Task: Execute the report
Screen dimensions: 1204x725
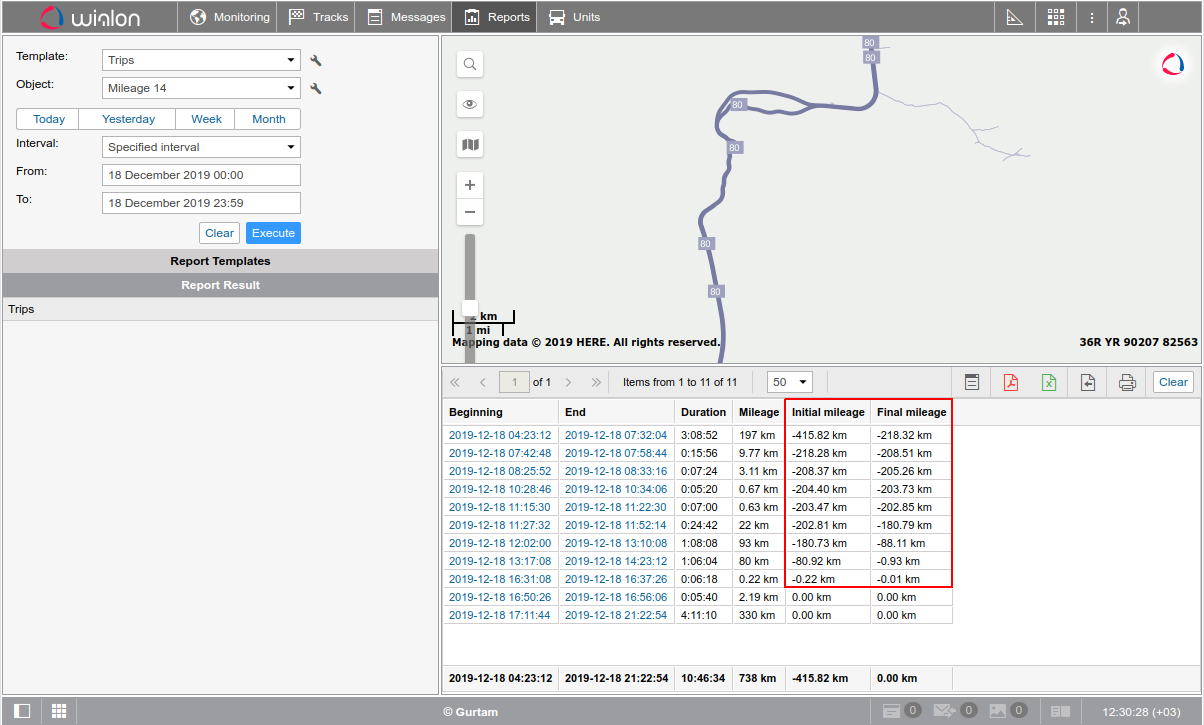Action: (273, 233)
